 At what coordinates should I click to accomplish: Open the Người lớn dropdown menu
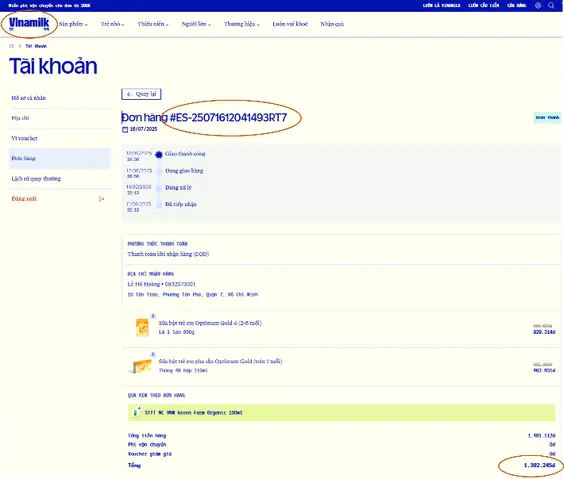coord(196,24)
